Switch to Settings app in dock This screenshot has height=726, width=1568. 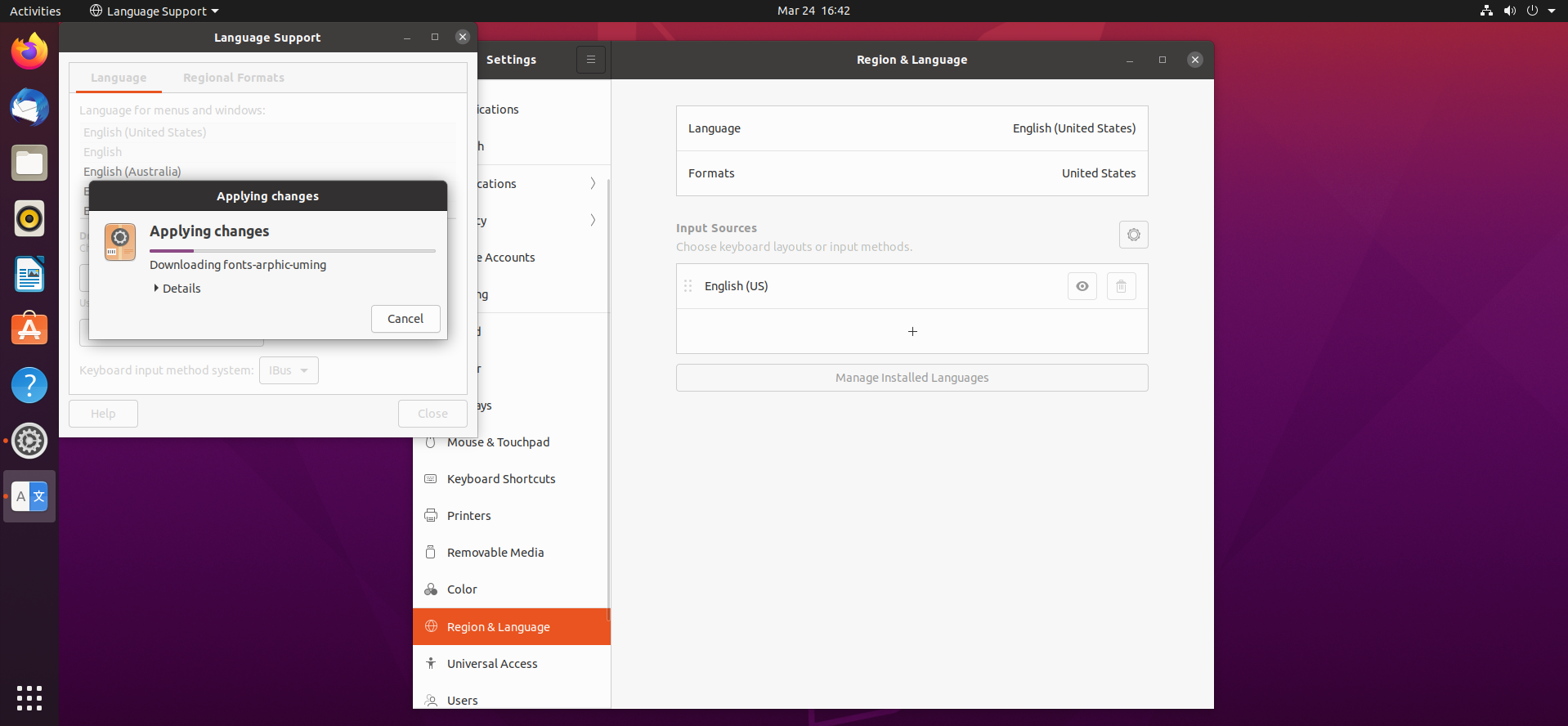click(x=29, y=441)
